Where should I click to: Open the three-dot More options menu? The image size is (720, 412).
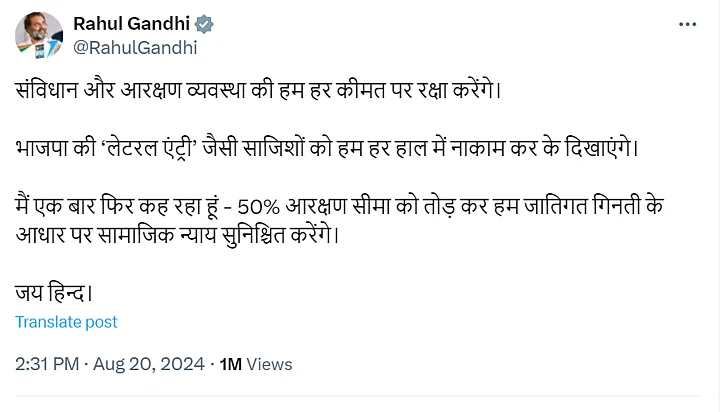tap(688, 24)
